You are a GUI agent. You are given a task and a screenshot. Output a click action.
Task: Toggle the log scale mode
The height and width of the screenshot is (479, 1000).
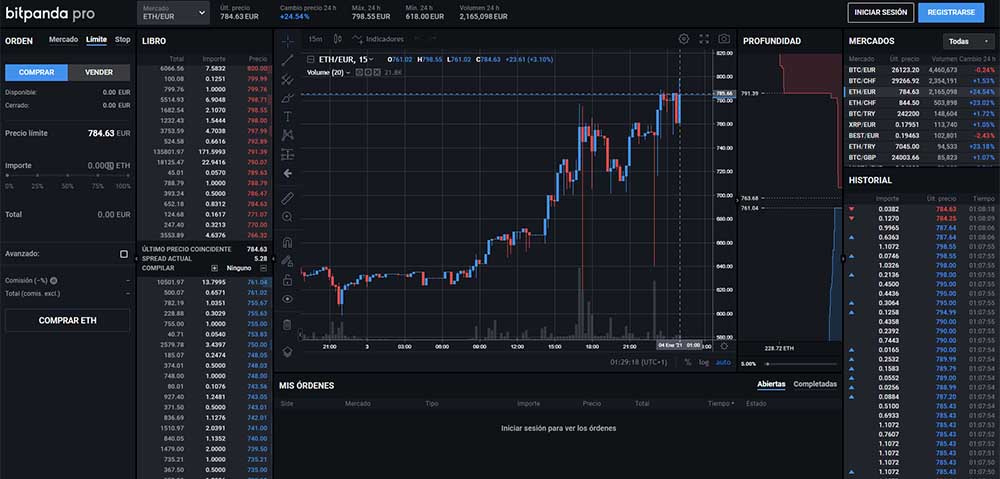click(703, 362)
